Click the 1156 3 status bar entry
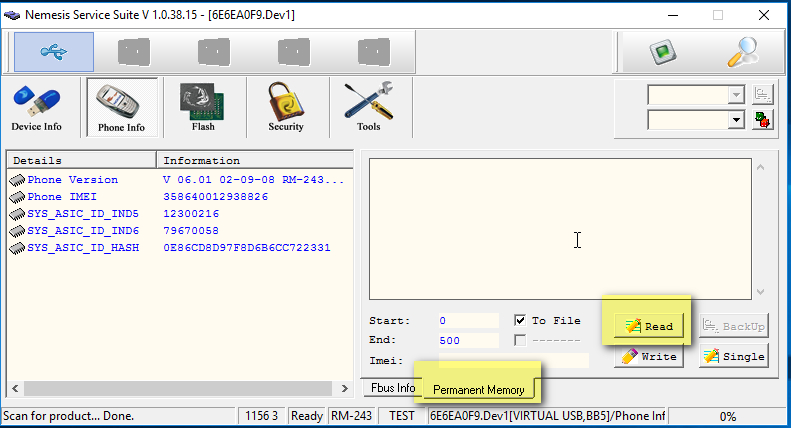 (261, 416)
